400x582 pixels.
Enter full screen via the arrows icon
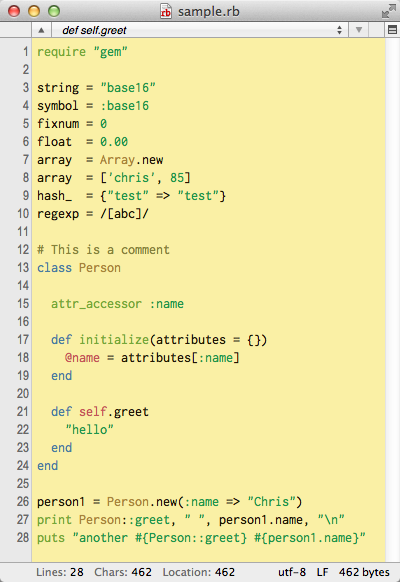pos(388,11)
